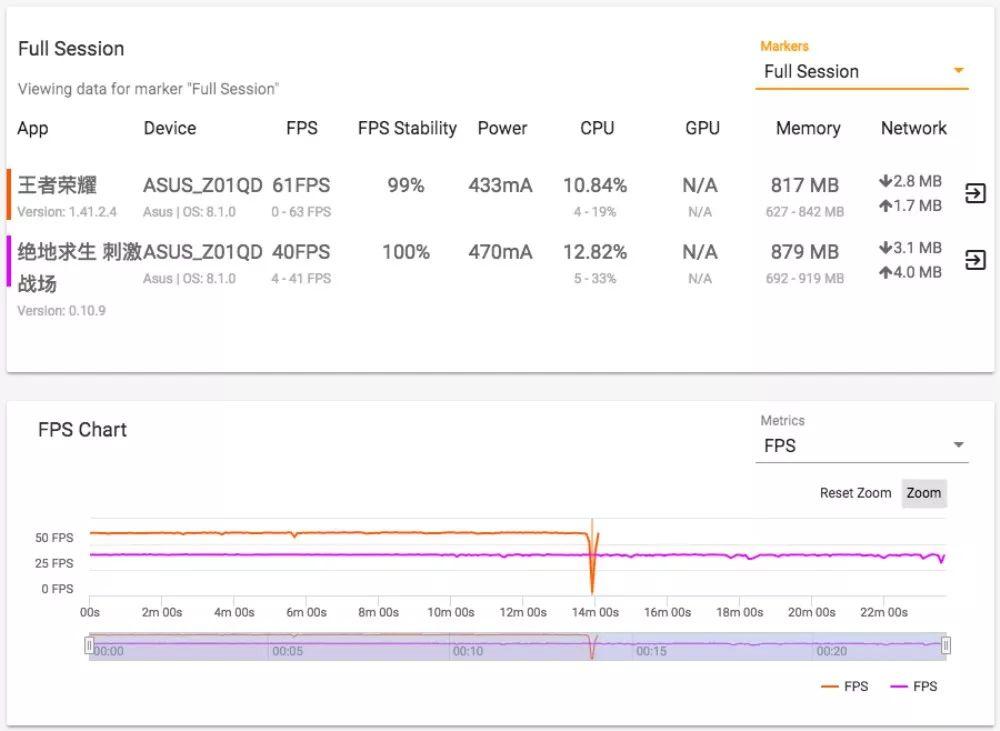Click the 817 MB memory value
Image resolution: width=1000 pixels, height=731 pixels.
pyautogui.click(x=805, y=185)
